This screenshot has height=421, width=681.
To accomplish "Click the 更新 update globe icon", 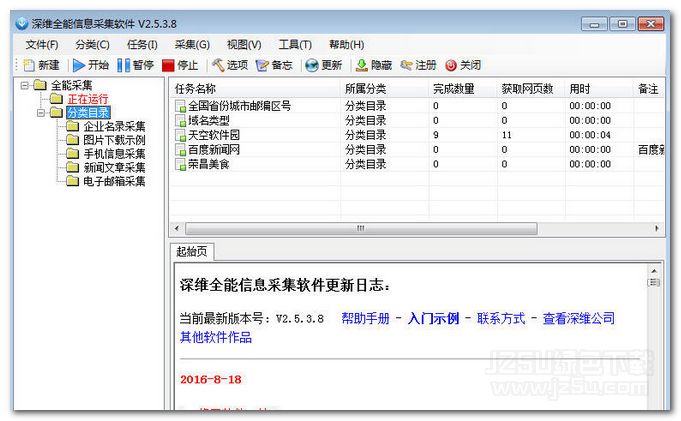I will point(312,65).
